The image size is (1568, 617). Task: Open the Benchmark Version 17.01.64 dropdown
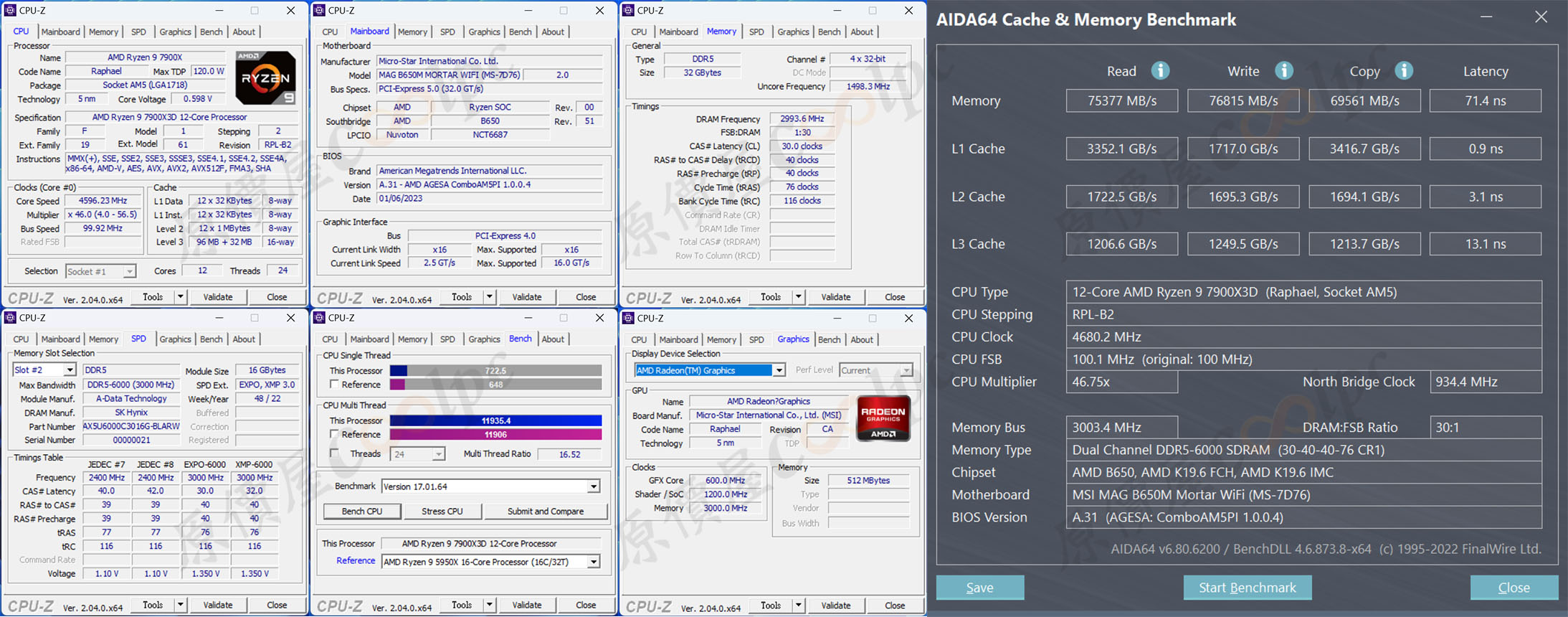[x=594, y=486]
